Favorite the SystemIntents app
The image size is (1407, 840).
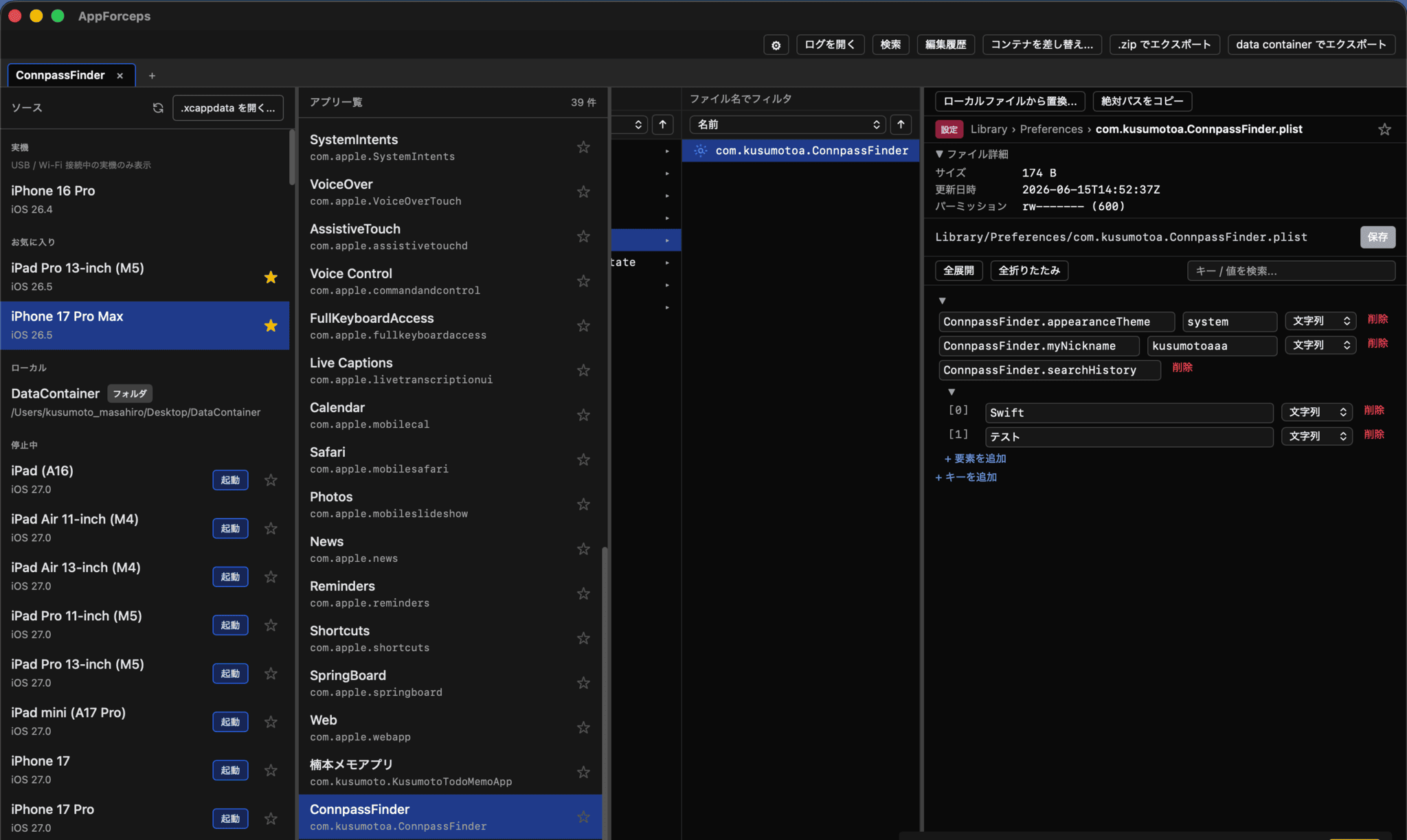583,147
